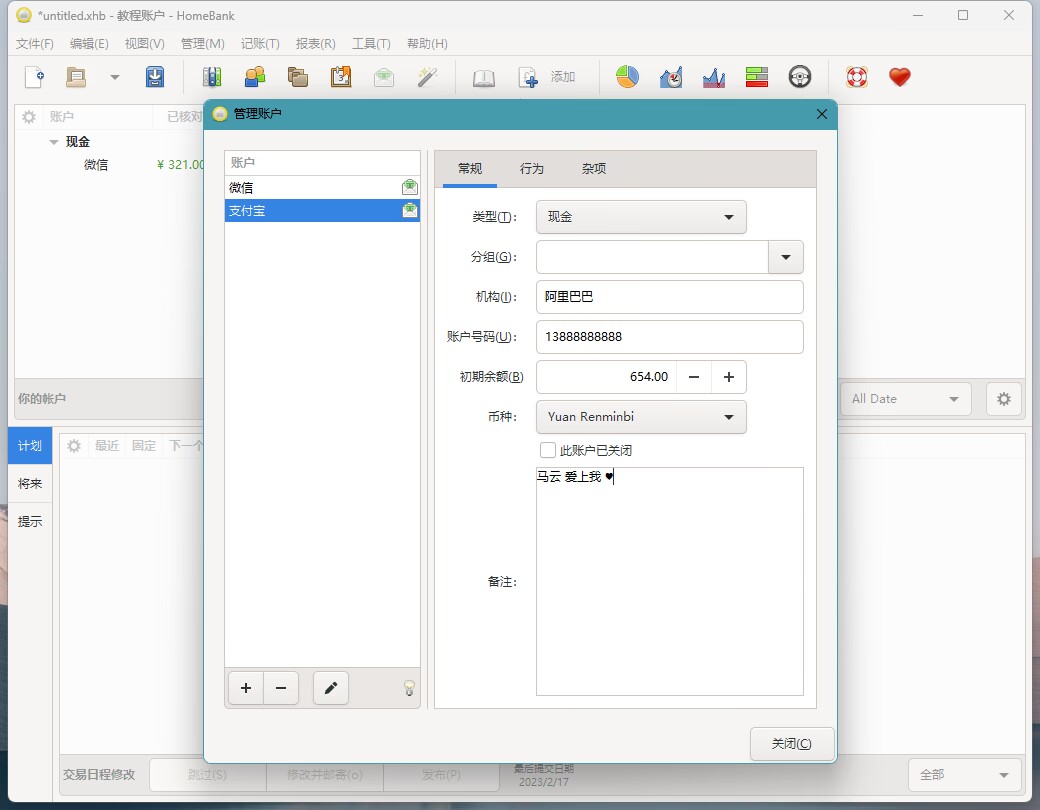Increase 初期余额 with plus stepper
The image size is (1040, 810).
(x=729, y=377)
